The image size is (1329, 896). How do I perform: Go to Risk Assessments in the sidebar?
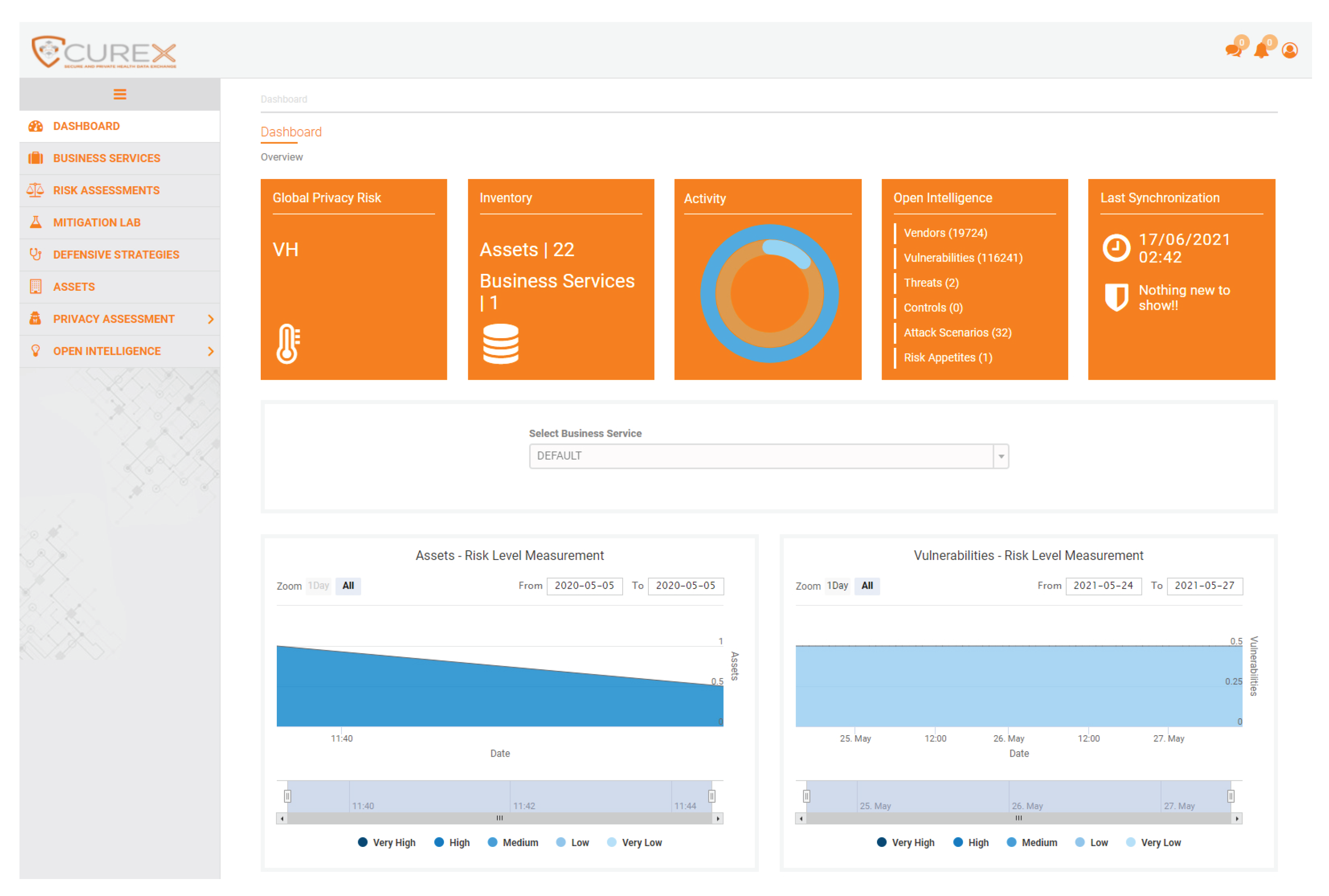tap(106, 190)
